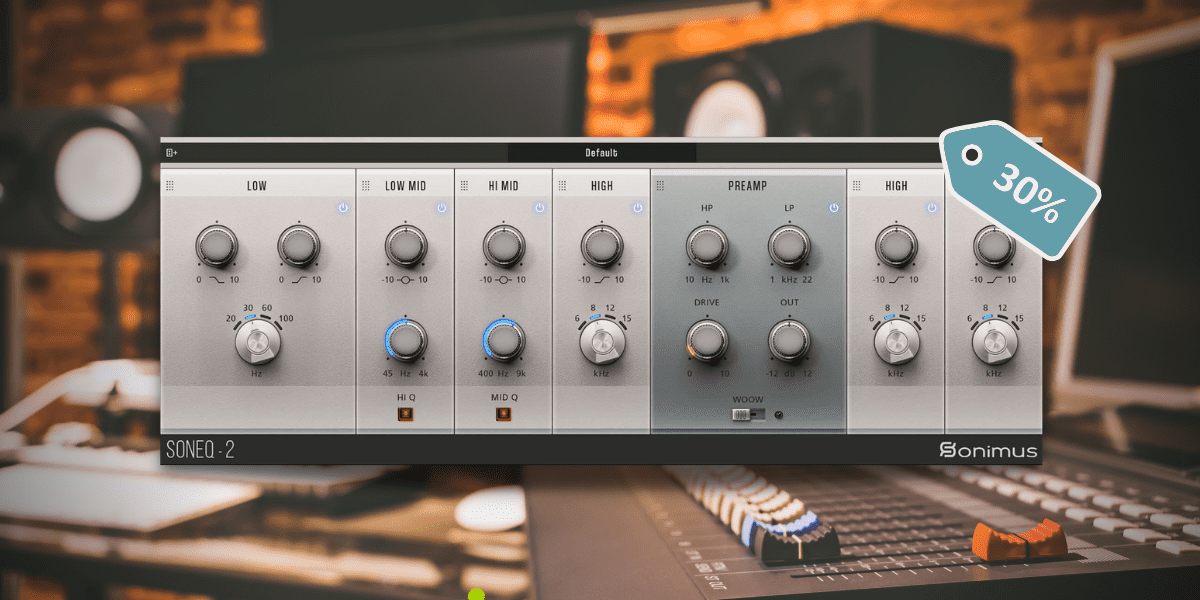Viewport: 1200px width, 600px height.
Task: Toggle the LOW band power button
Action: point(343,208)
